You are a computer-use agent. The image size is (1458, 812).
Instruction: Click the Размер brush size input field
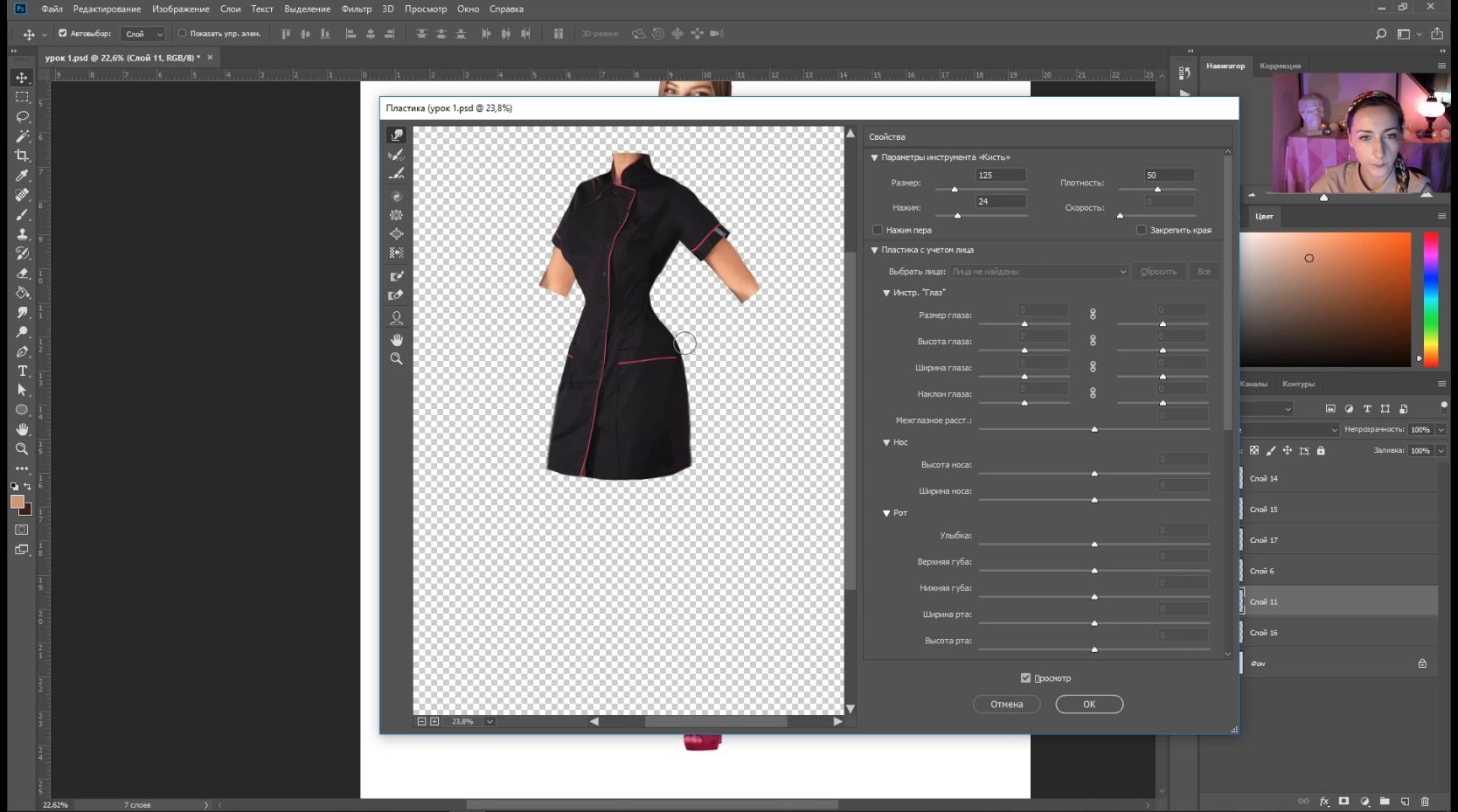pos(1001,175)
